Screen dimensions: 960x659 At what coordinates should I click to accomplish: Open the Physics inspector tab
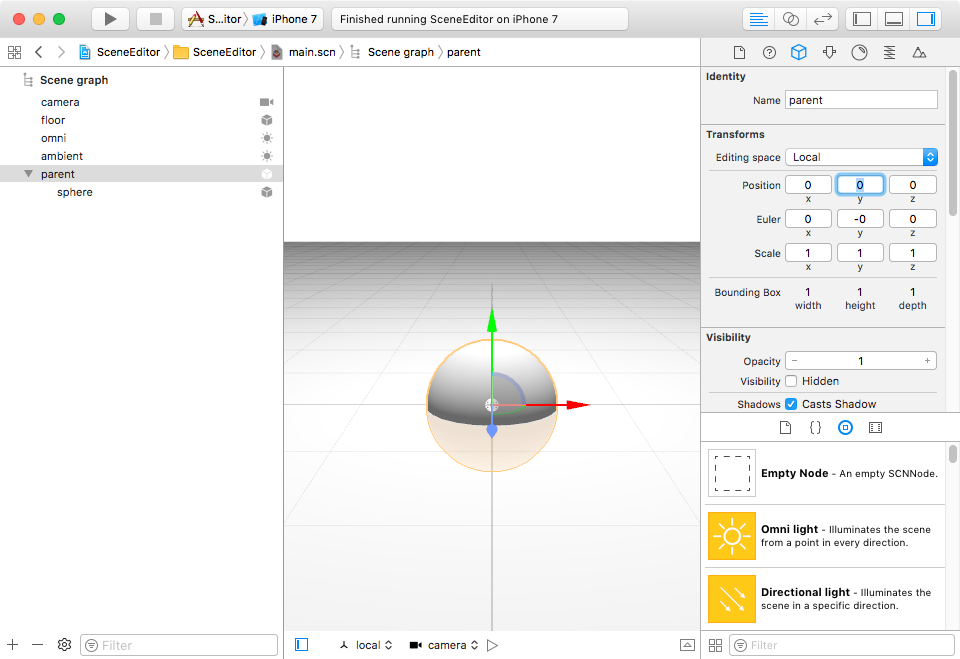point(889,53)
